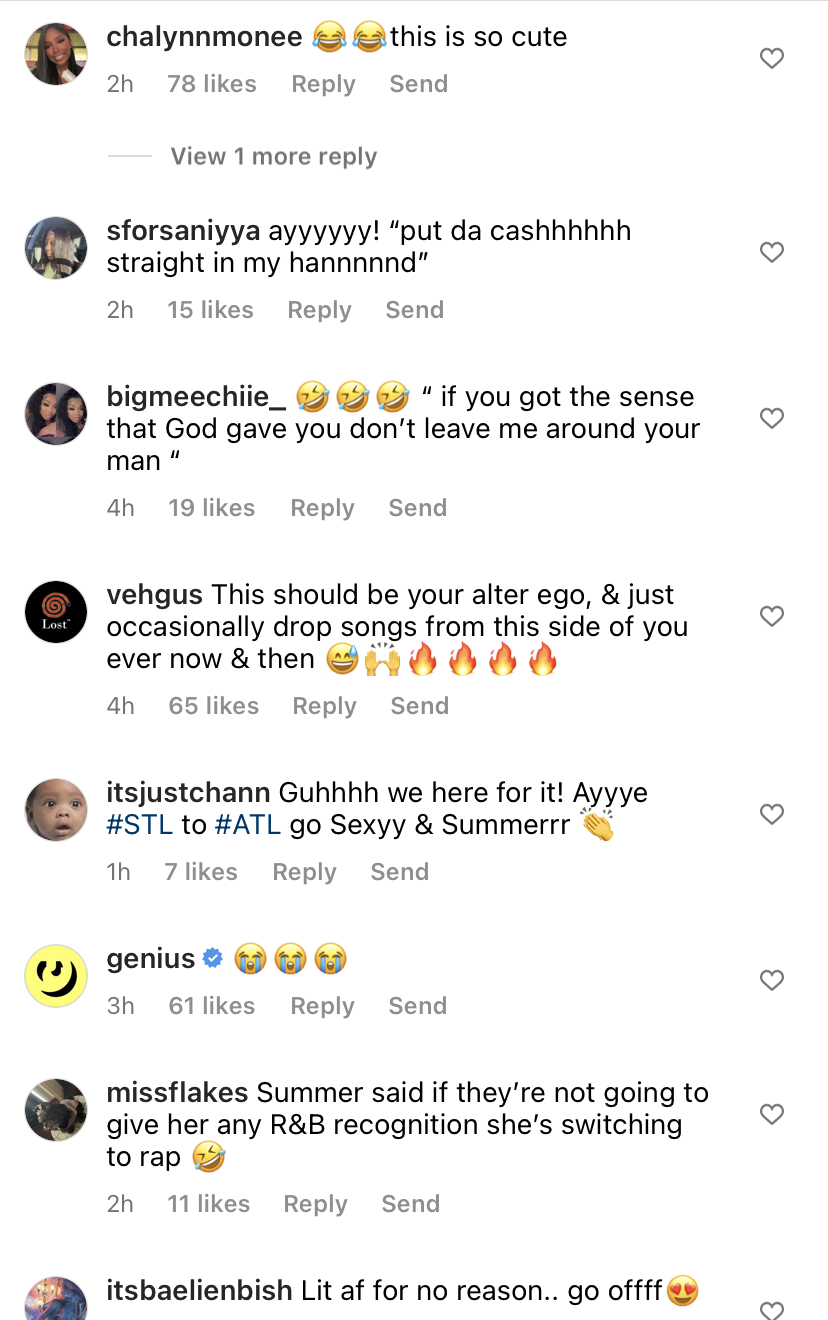View 78 likes on chalynnmonee's comment

click(212, 84)
